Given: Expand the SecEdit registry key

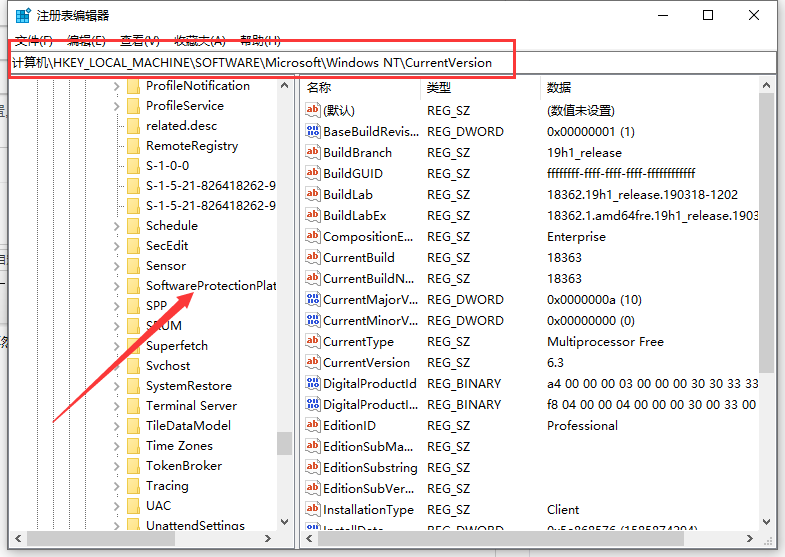Looking at the screenshot, I should [117, 246].
